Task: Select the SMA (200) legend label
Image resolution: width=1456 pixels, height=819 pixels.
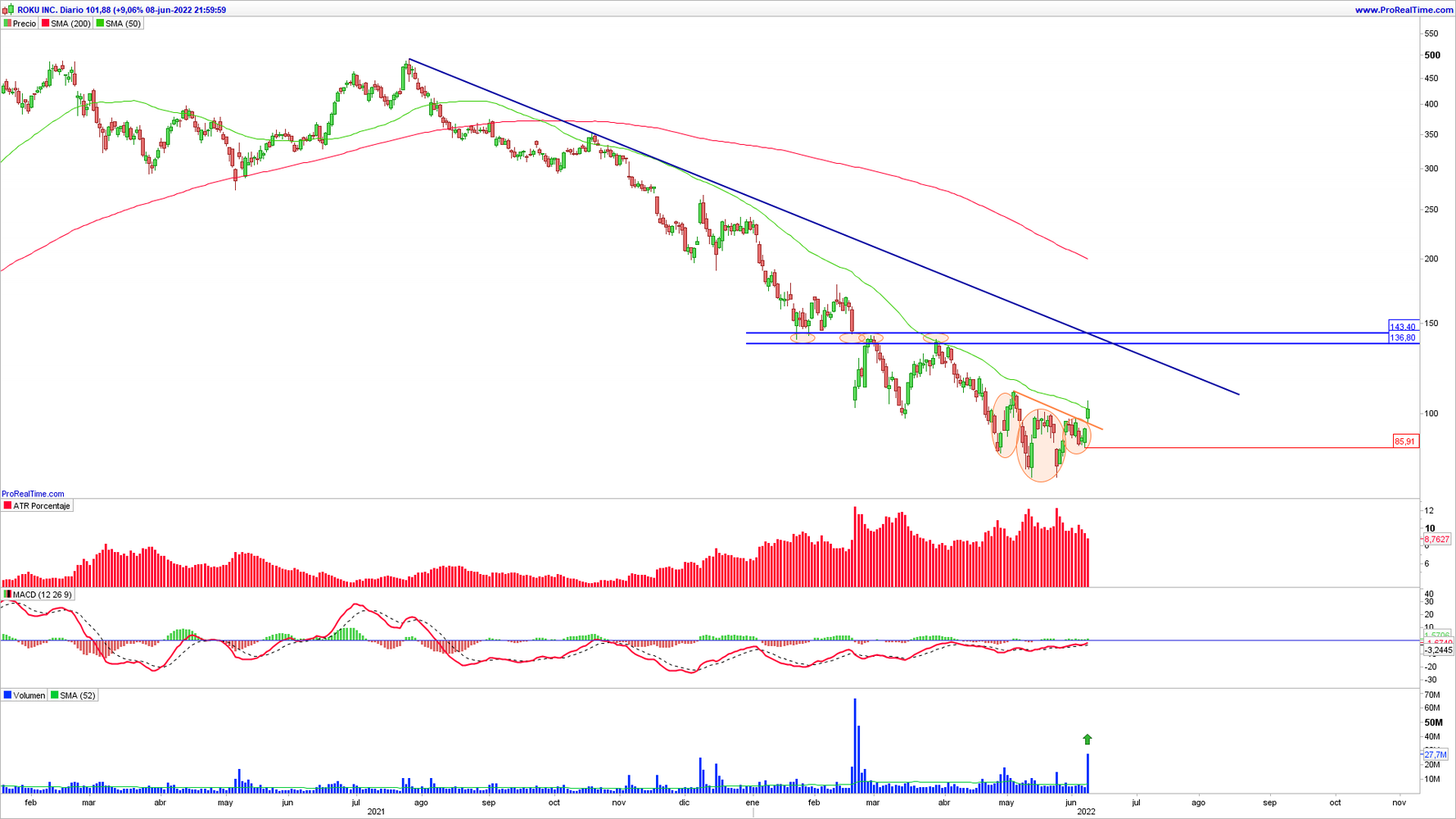Action: pyautogui.click(x=66, y=24)
